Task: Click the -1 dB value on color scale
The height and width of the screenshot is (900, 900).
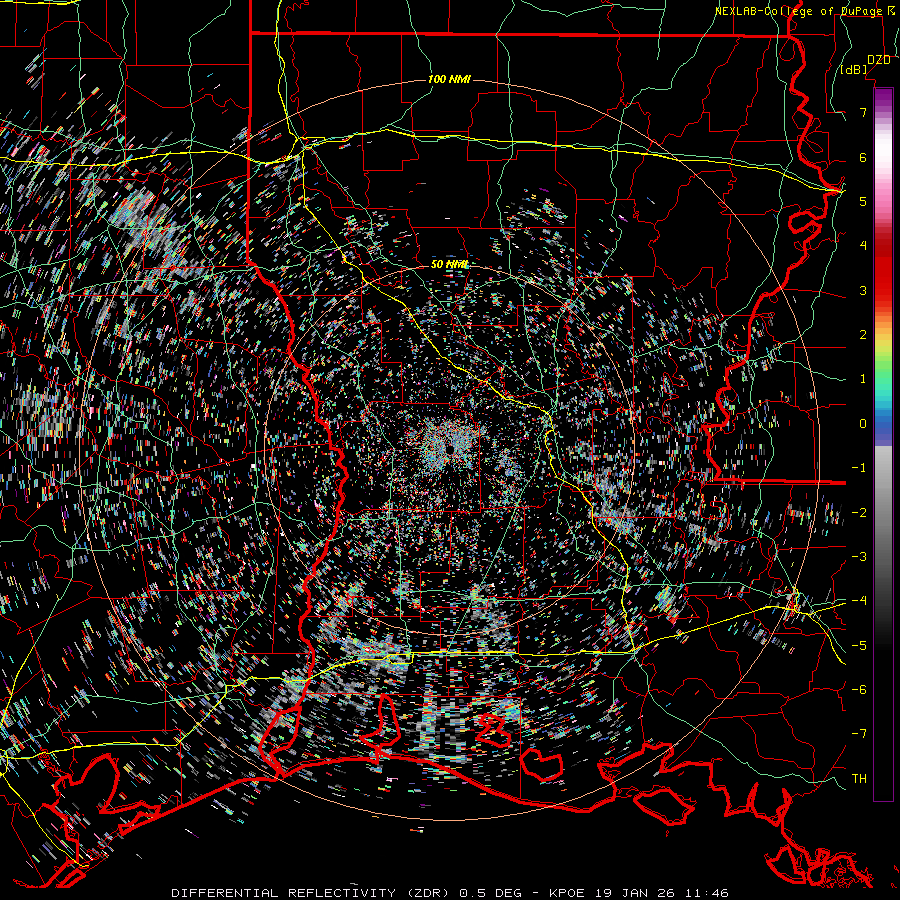Action: click(859, 468)
